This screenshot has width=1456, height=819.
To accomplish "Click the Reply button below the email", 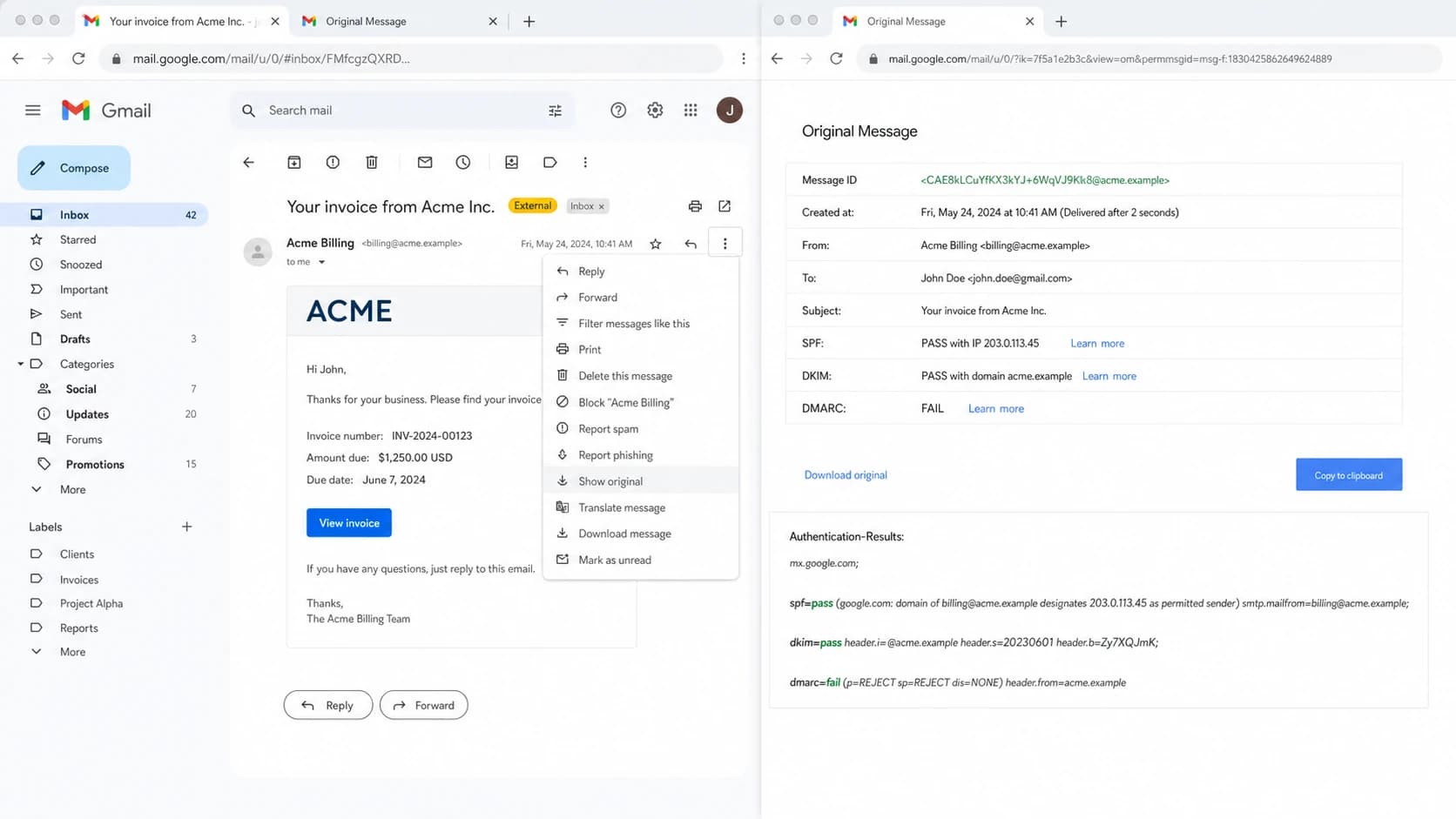I will point(328,705).
